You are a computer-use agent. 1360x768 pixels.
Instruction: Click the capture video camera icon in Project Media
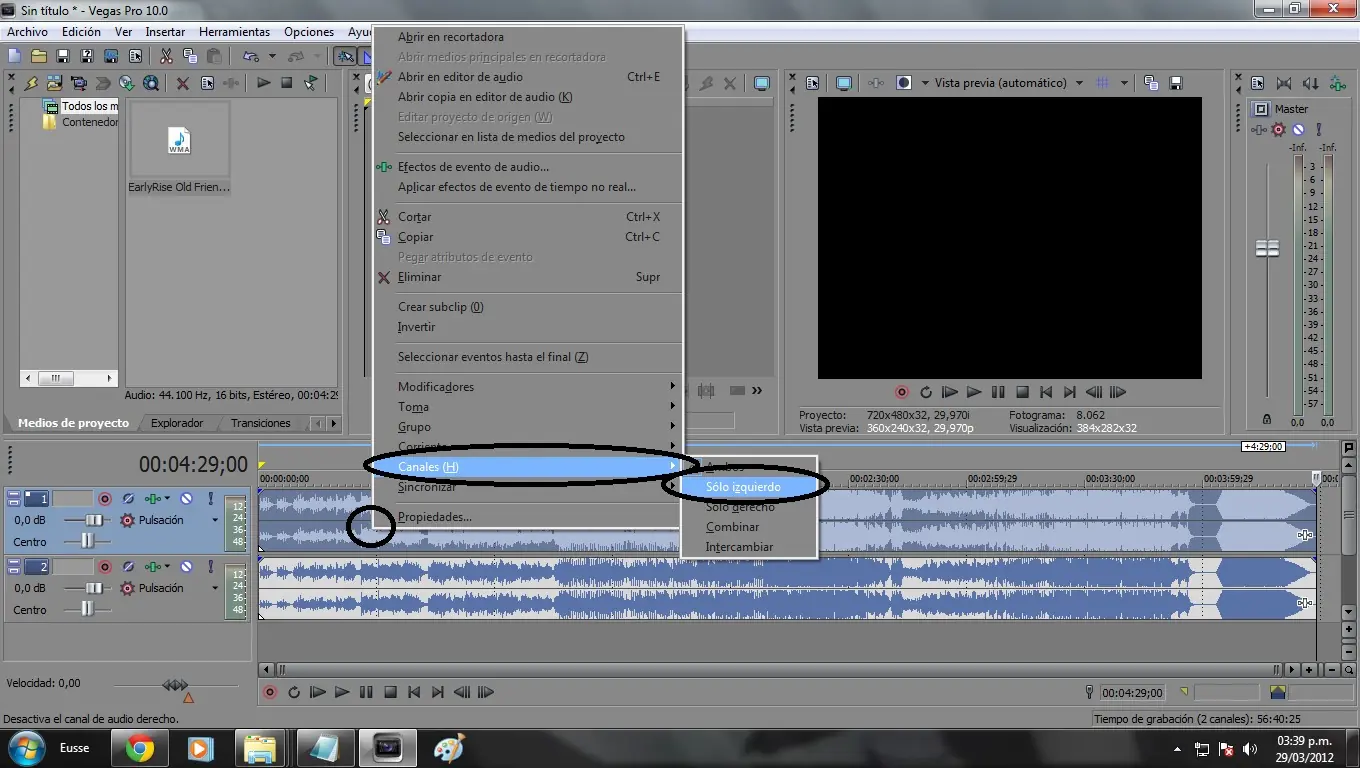point(79,83)
